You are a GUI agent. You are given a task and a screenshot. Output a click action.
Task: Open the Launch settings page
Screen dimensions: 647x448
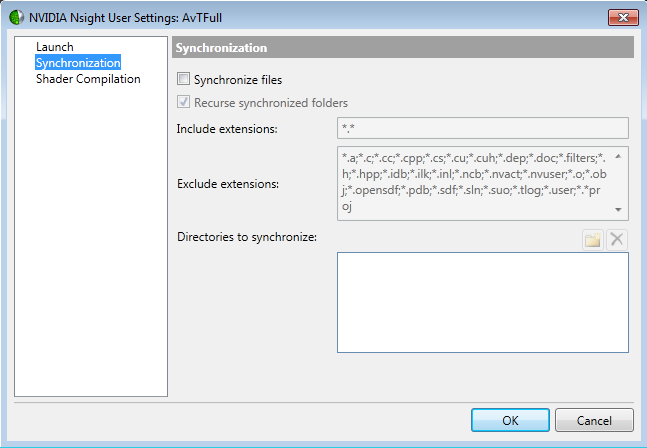55,47
